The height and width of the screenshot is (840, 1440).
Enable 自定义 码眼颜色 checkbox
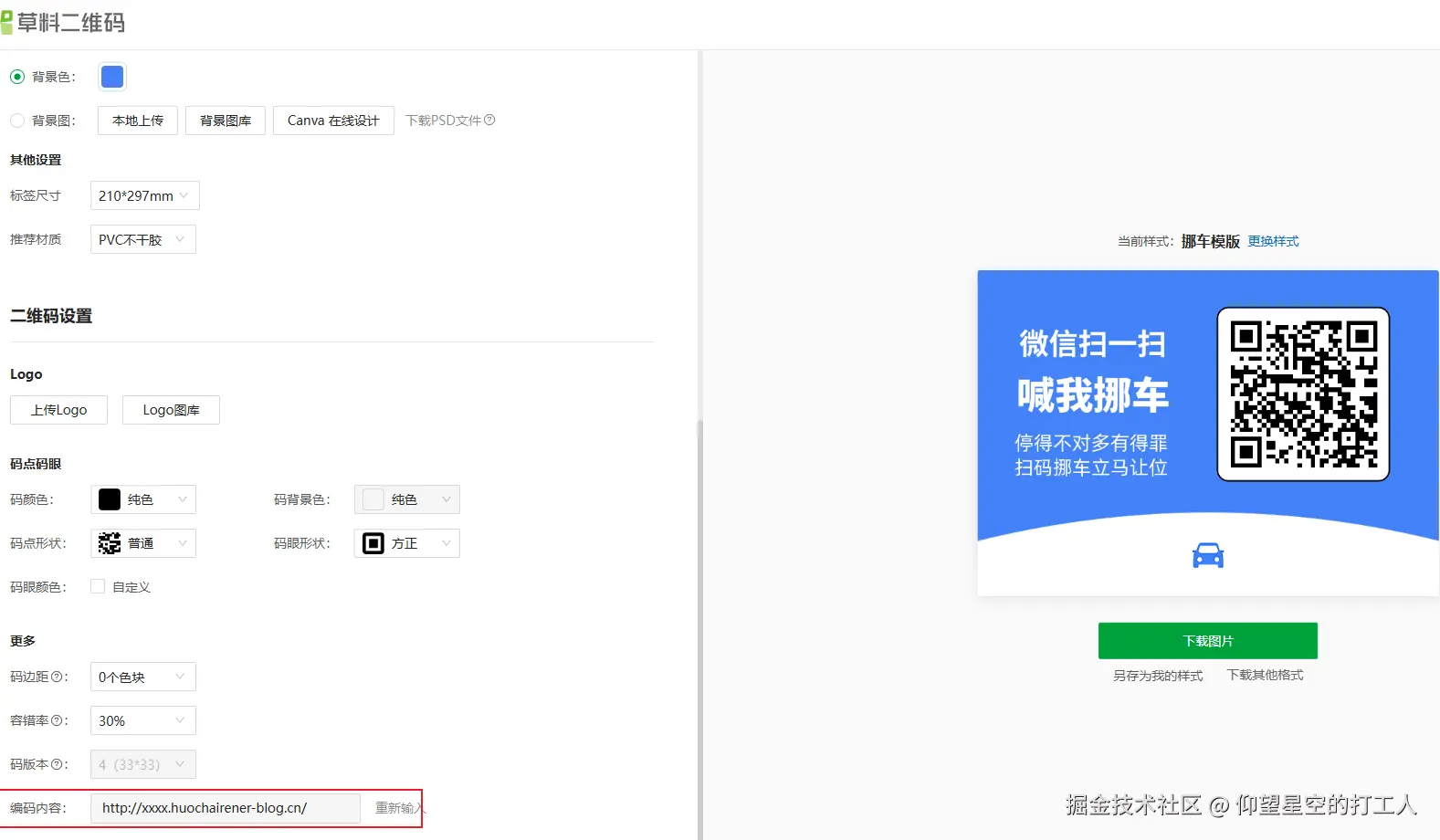(x=98, y=586)
